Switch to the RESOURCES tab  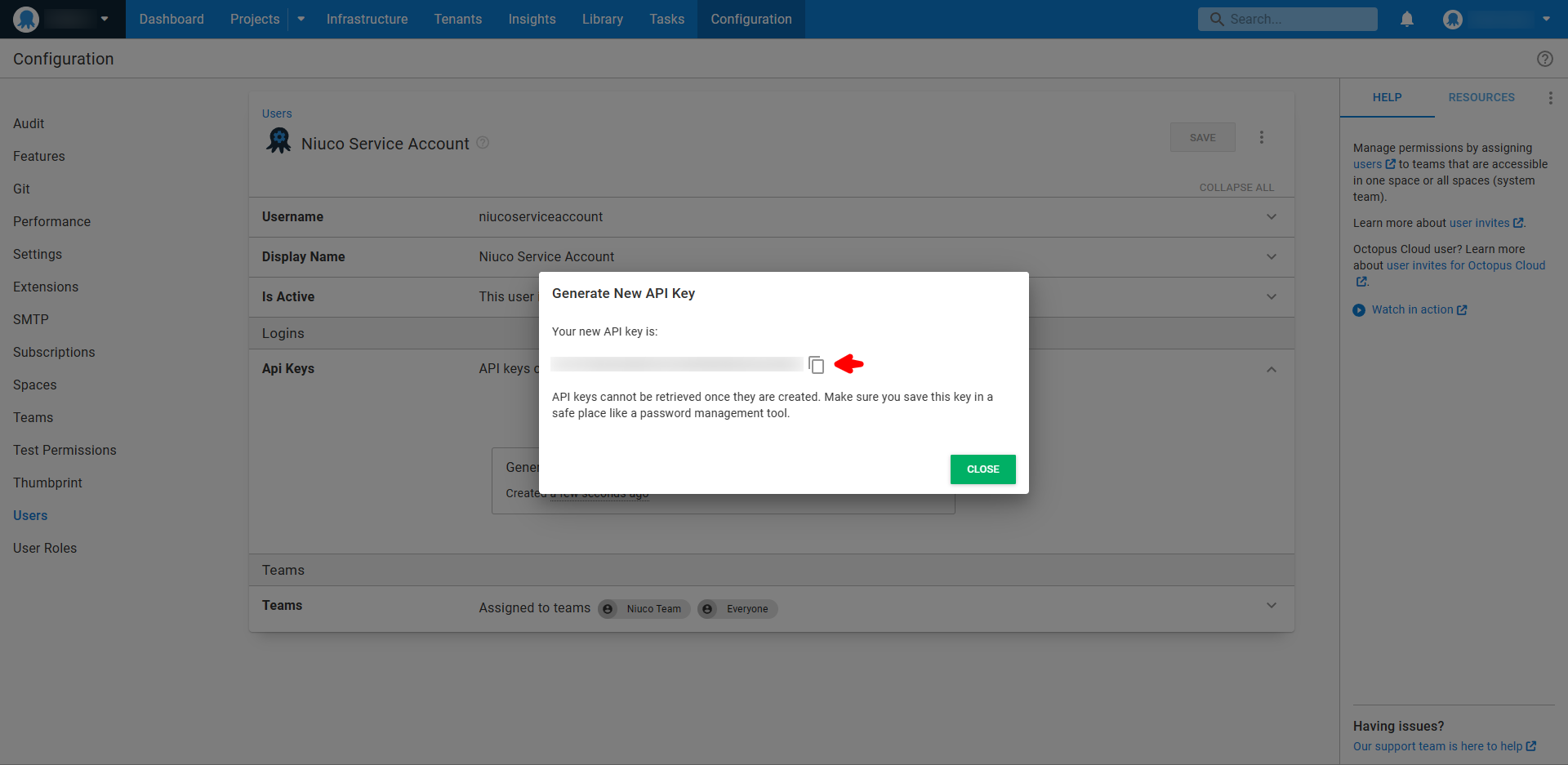[x=1481, y=97]
